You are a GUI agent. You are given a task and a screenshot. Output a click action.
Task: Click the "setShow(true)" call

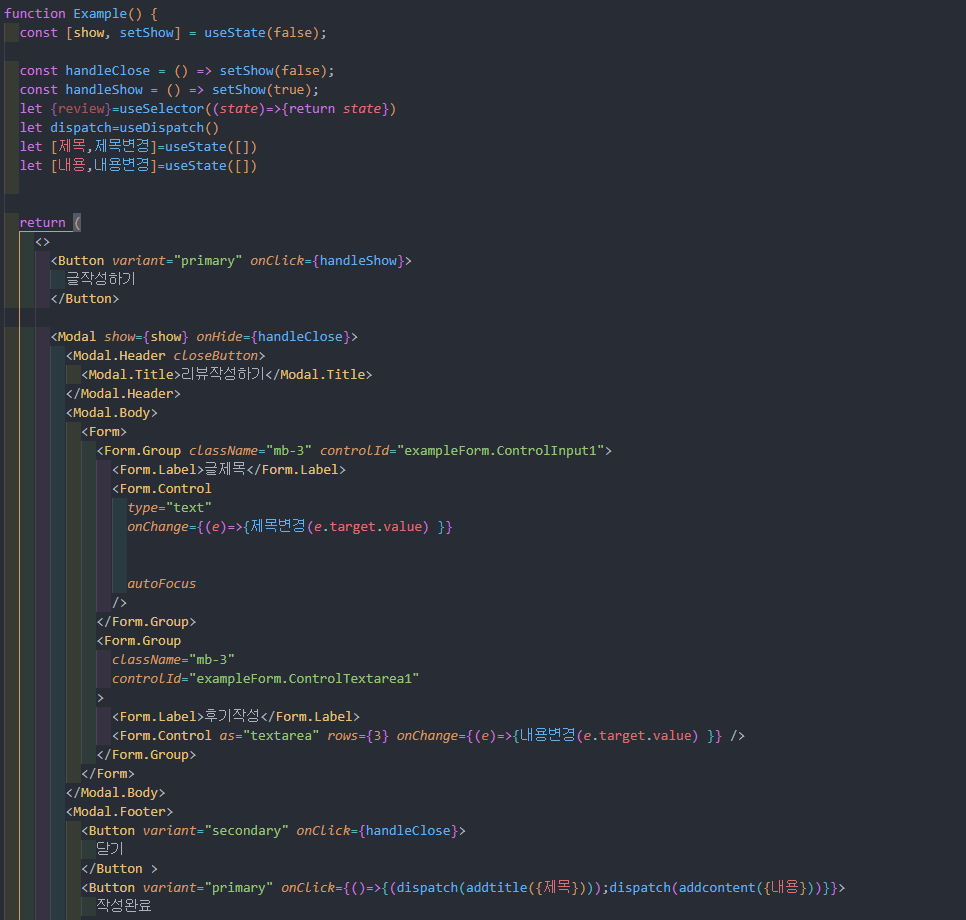[x=261, y=90]
